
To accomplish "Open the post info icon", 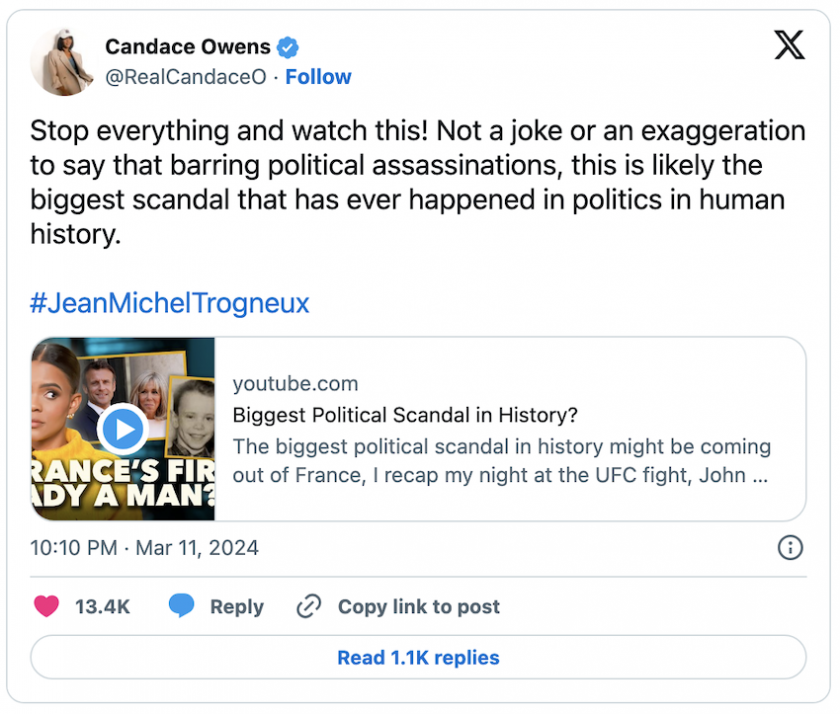I will click(x=790, y=547).
